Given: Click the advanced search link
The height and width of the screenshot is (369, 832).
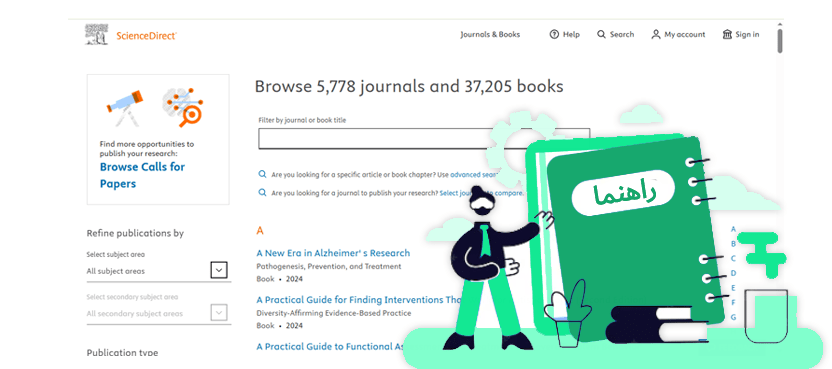Looking at the screenshot, I should (474, 174).
